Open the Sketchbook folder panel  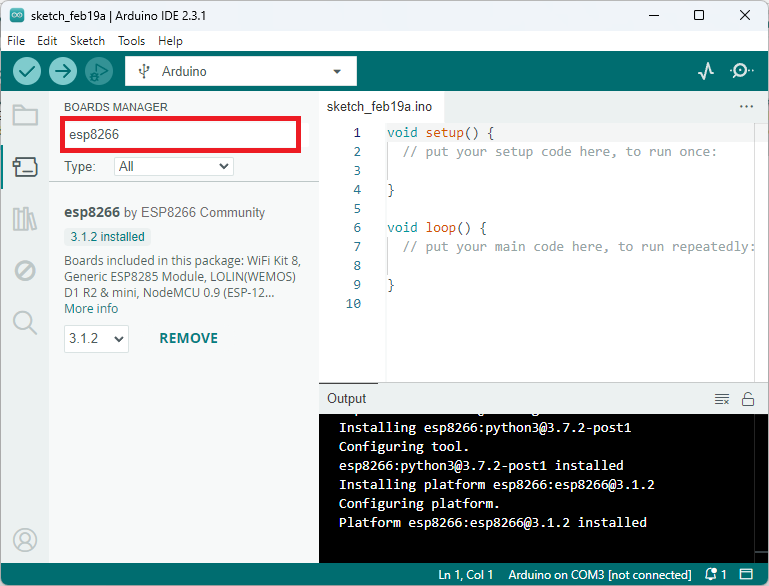pos(25,115)
